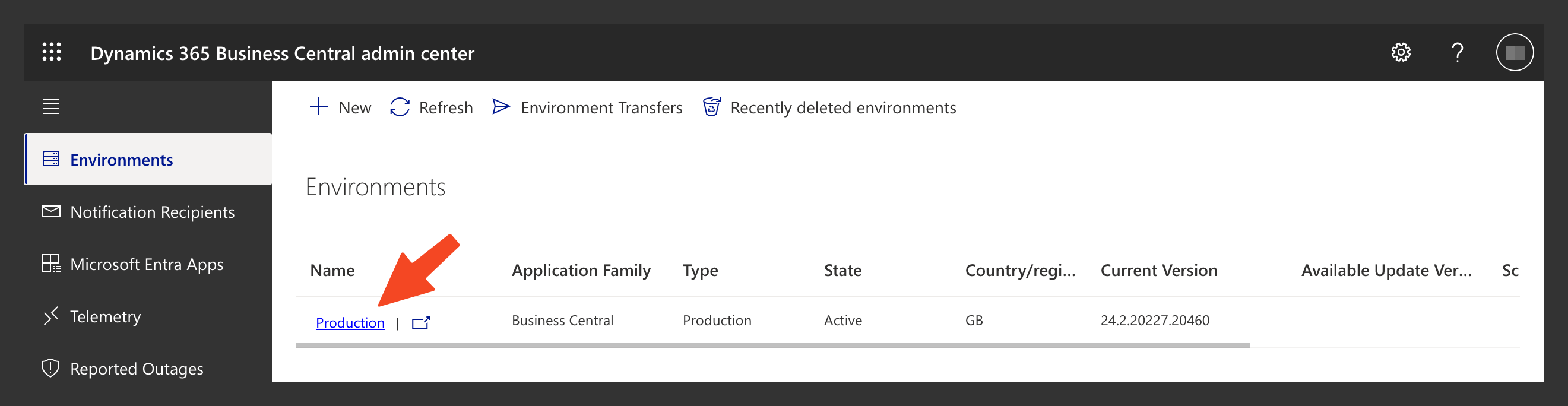Screen dimensions: 1568x406
Task: Refresh the environments list
Action: coord(431,107)
